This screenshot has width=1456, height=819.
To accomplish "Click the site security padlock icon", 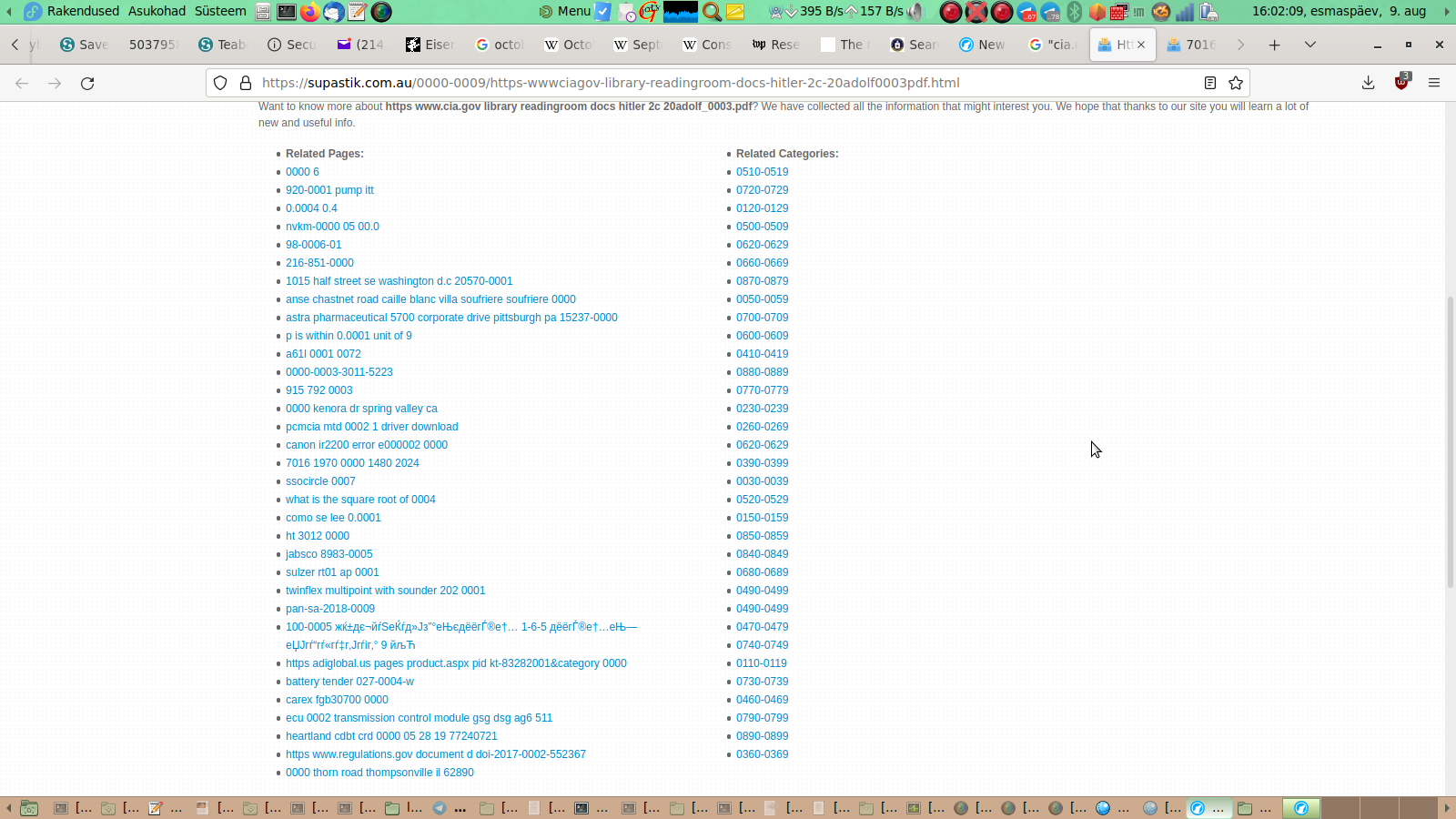I will [245, 83].
